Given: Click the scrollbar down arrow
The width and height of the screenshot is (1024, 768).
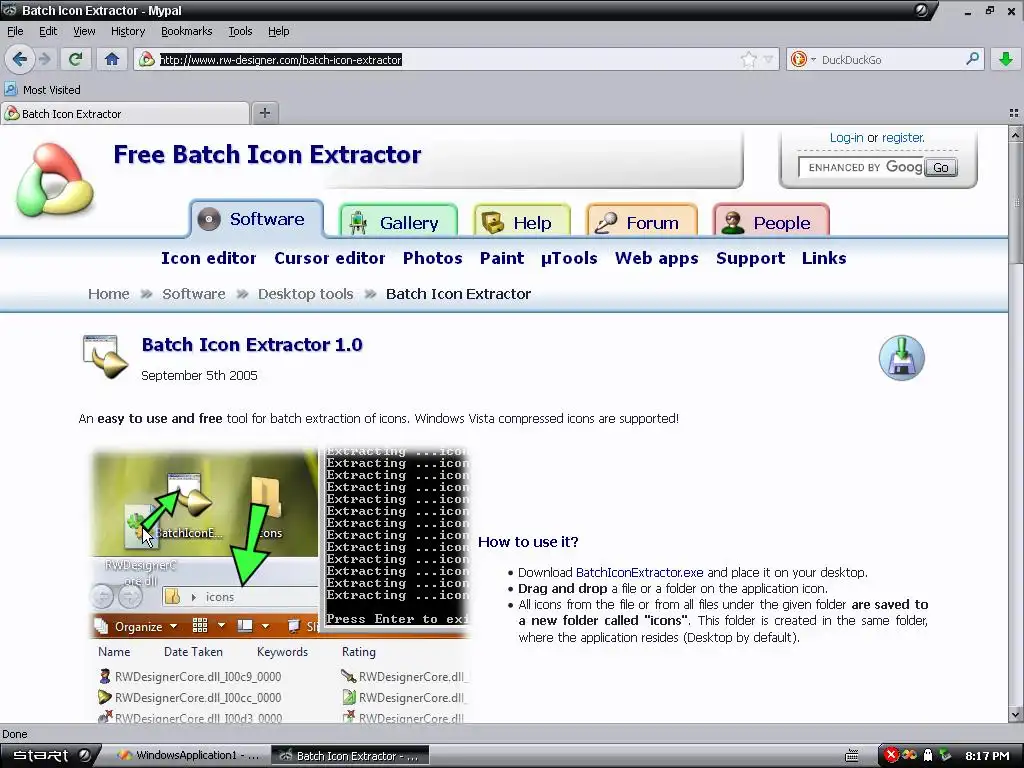Looking at the screenshot, I should click(x=1016, y=714).
